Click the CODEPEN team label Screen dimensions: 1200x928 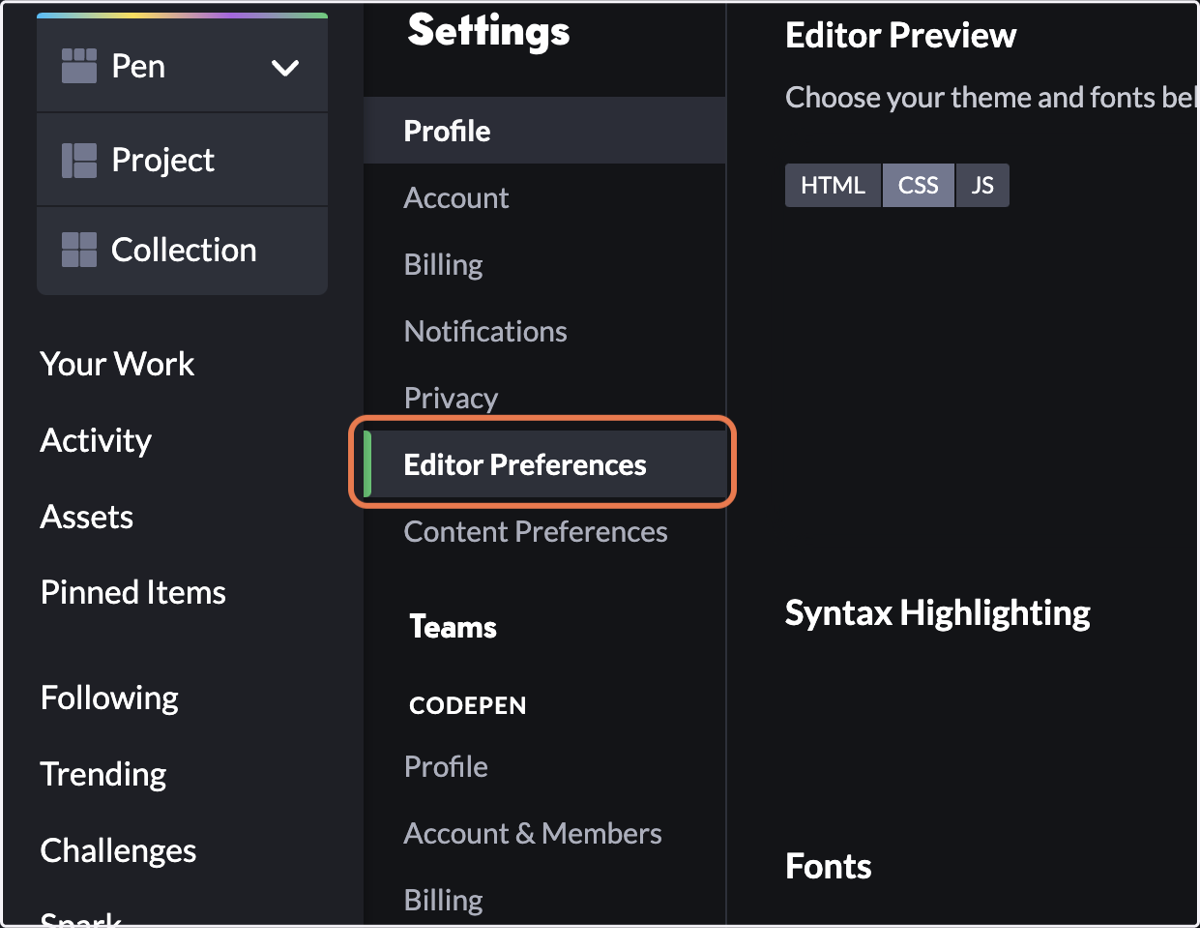(x=468, y=705)
